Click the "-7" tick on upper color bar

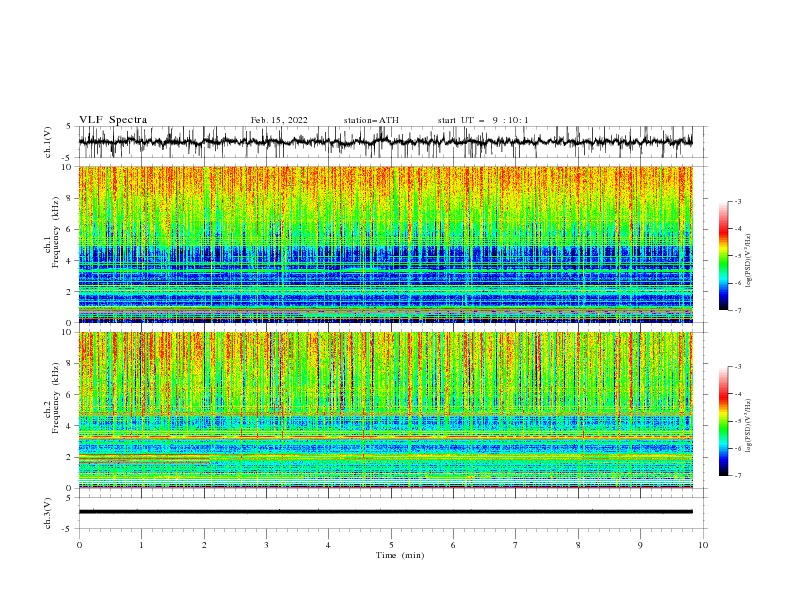pyautogui.click(x=737, y=310)
